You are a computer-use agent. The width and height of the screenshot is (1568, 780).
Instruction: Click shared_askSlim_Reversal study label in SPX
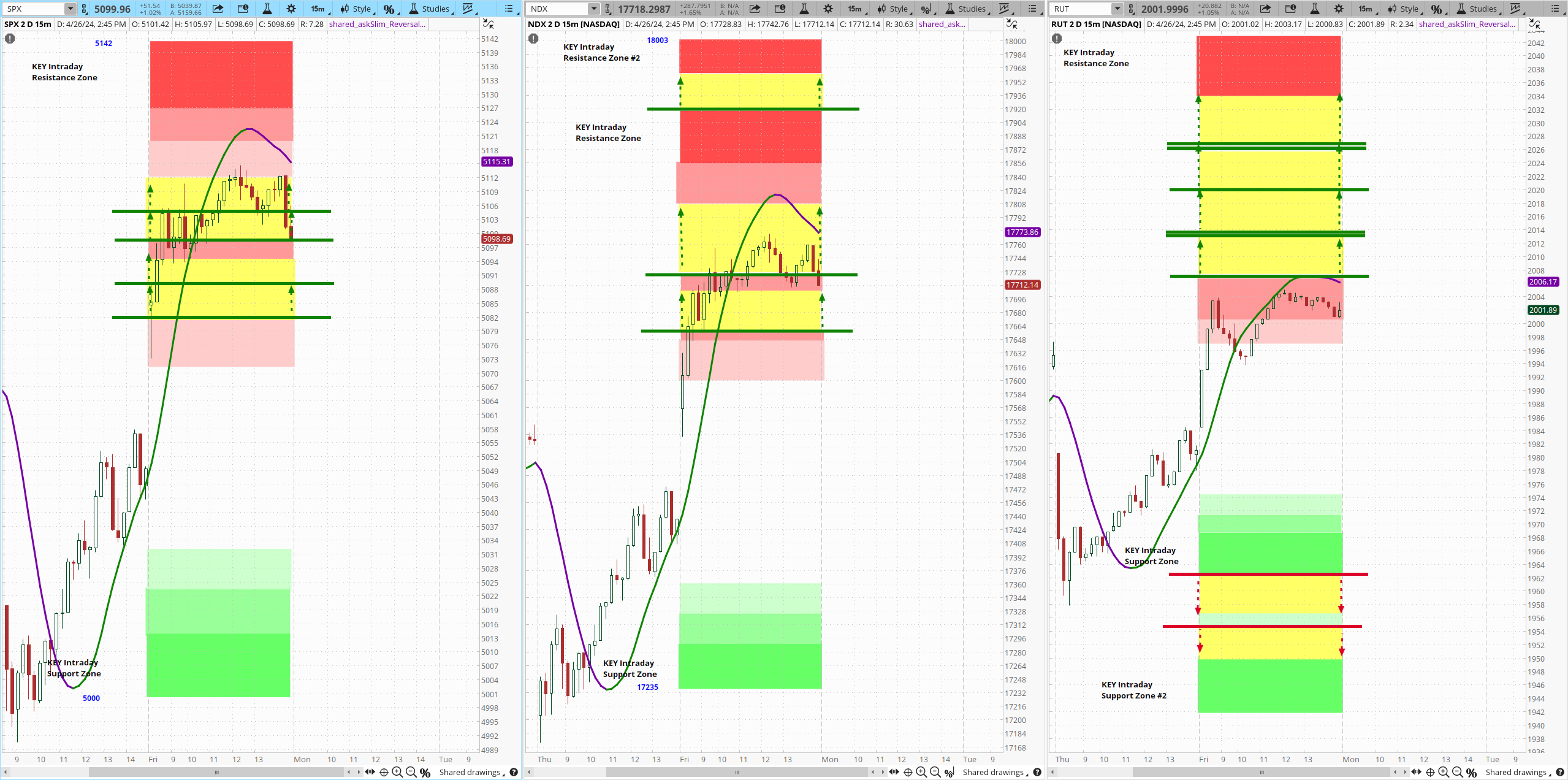(x=376, y=24)
